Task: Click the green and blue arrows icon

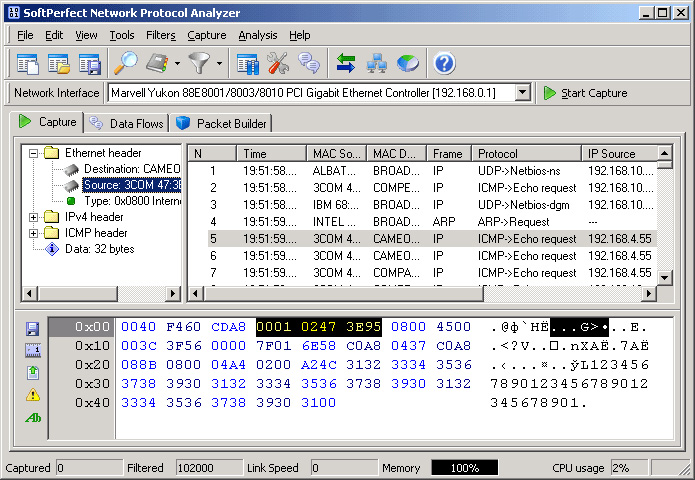Action: click(x=346, y=64)
